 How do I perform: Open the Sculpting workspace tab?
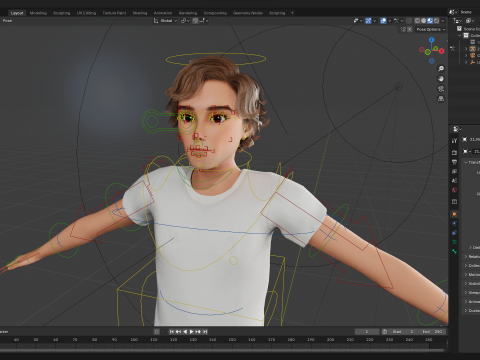pyautogui.click(x=61, y=13)
